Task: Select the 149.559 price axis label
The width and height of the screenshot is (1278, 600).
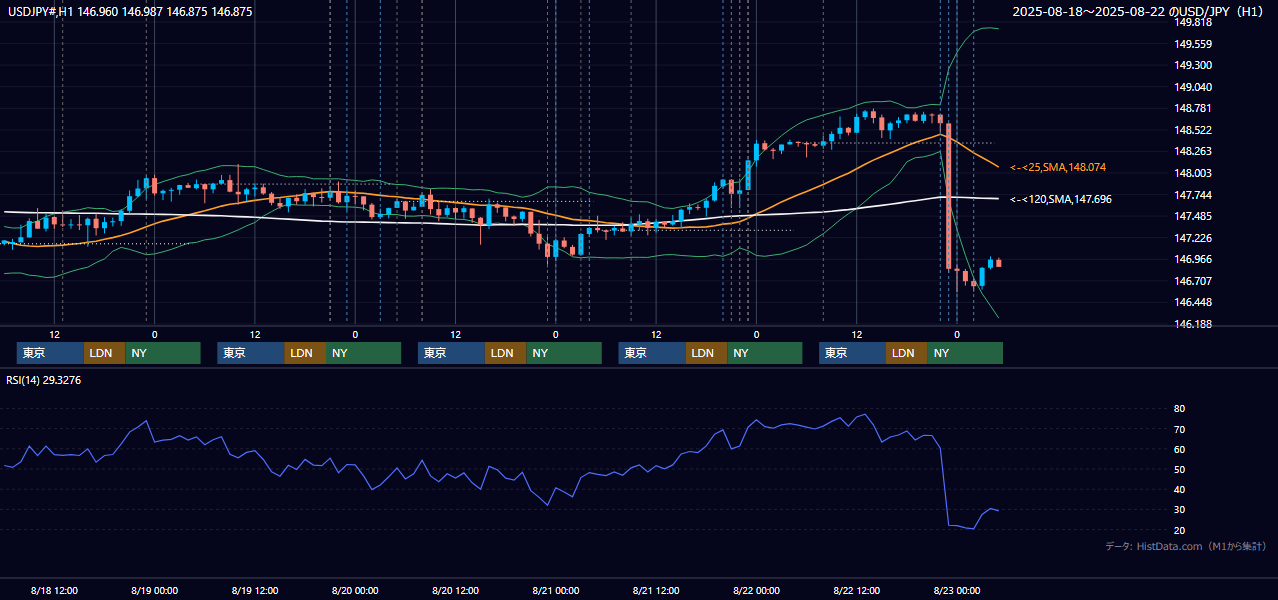Action: pyautogui.click(x=1193, y=44)
